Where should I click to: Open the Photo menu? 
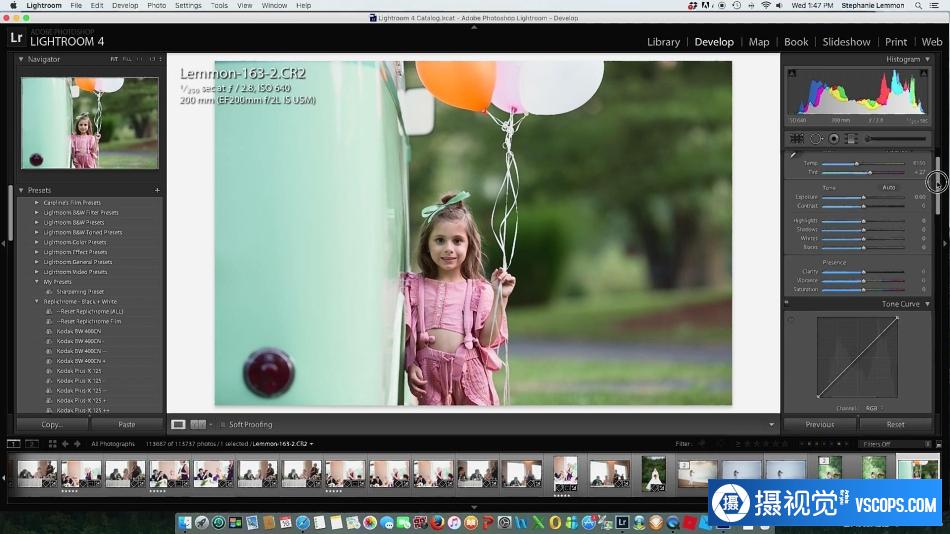(x=156, y=5)
